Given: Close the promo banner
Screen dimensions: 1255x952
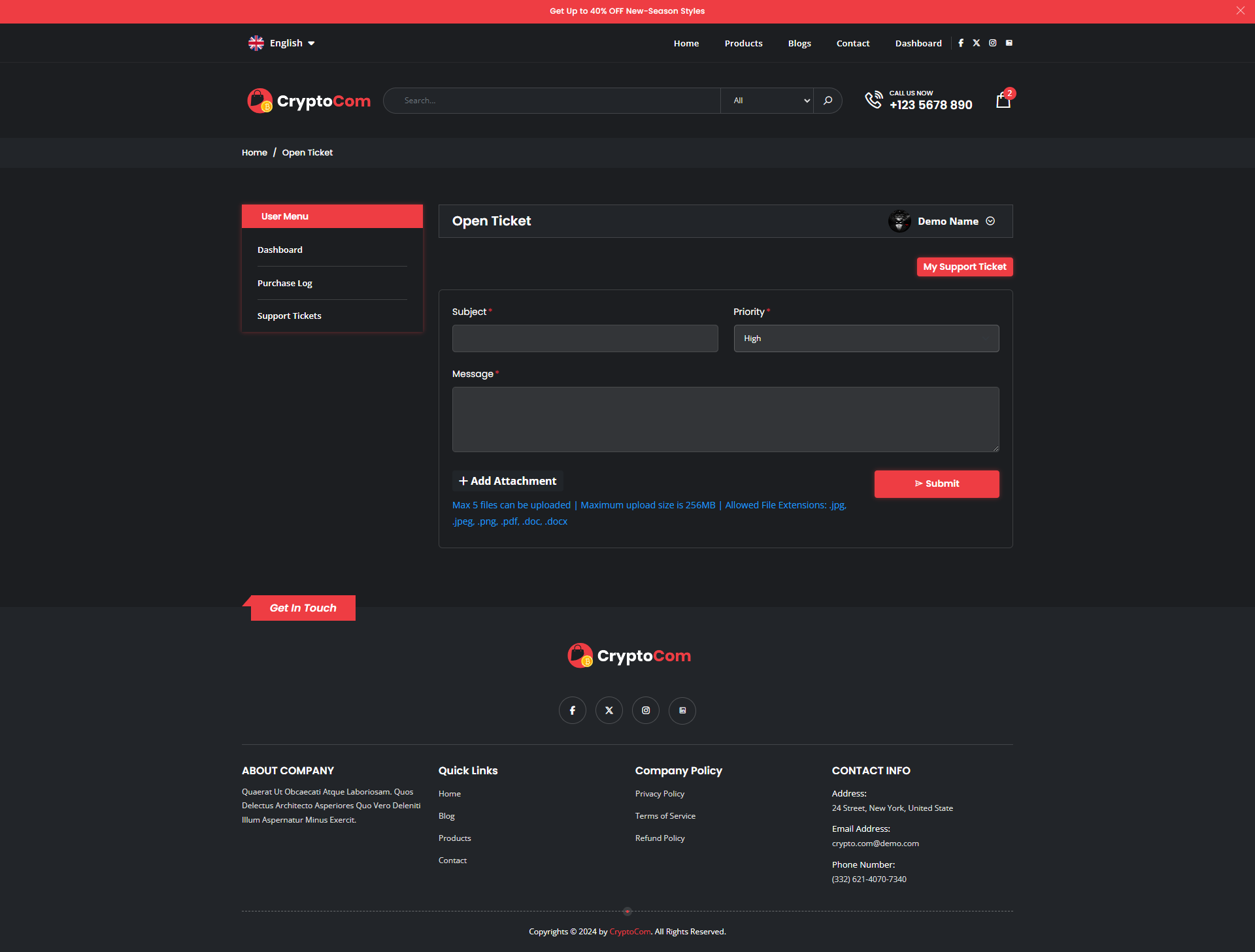Looking at the screenshot, I should 1240,10.
